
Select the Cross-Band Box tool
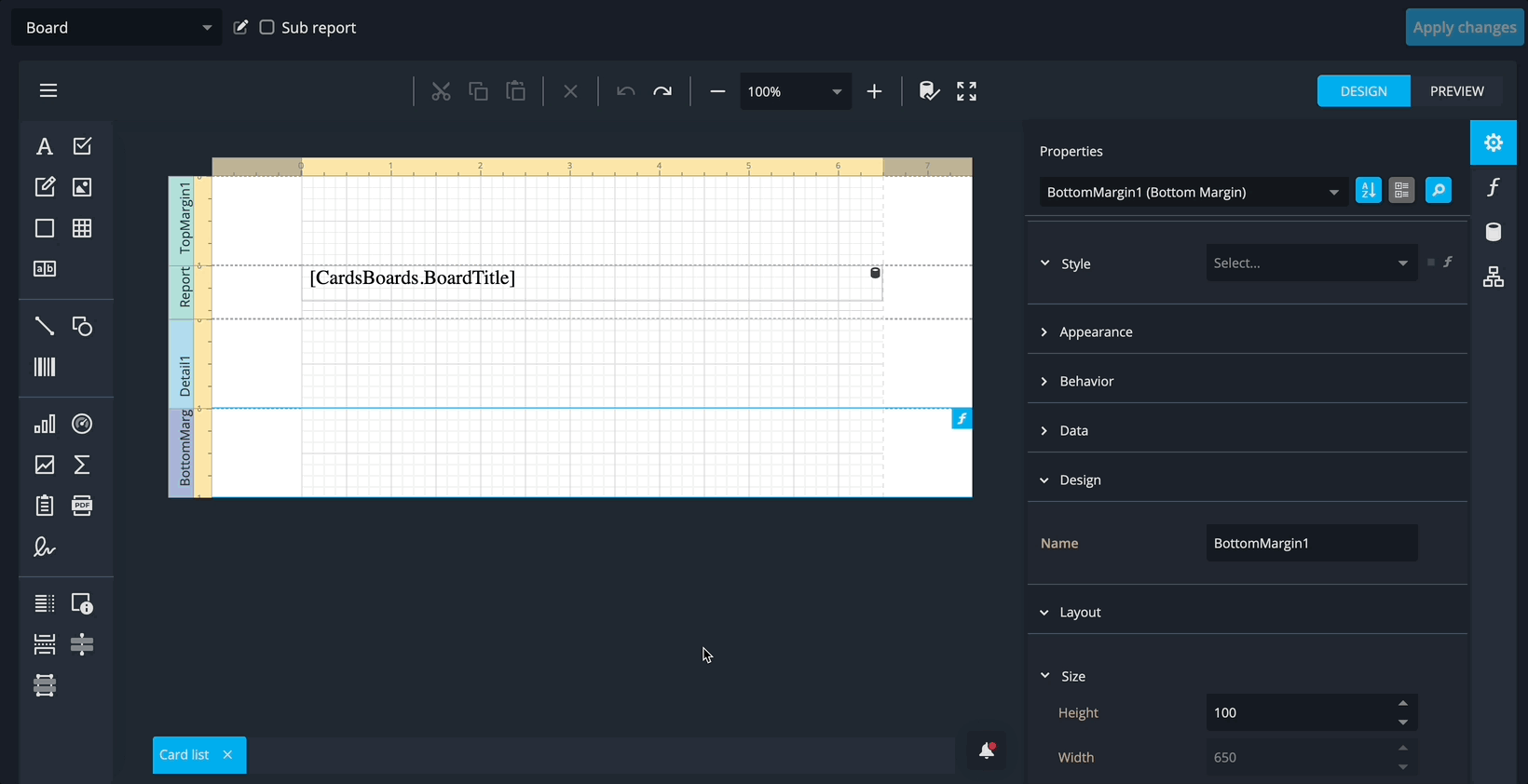pyautogui.click(x=44, y=685)
